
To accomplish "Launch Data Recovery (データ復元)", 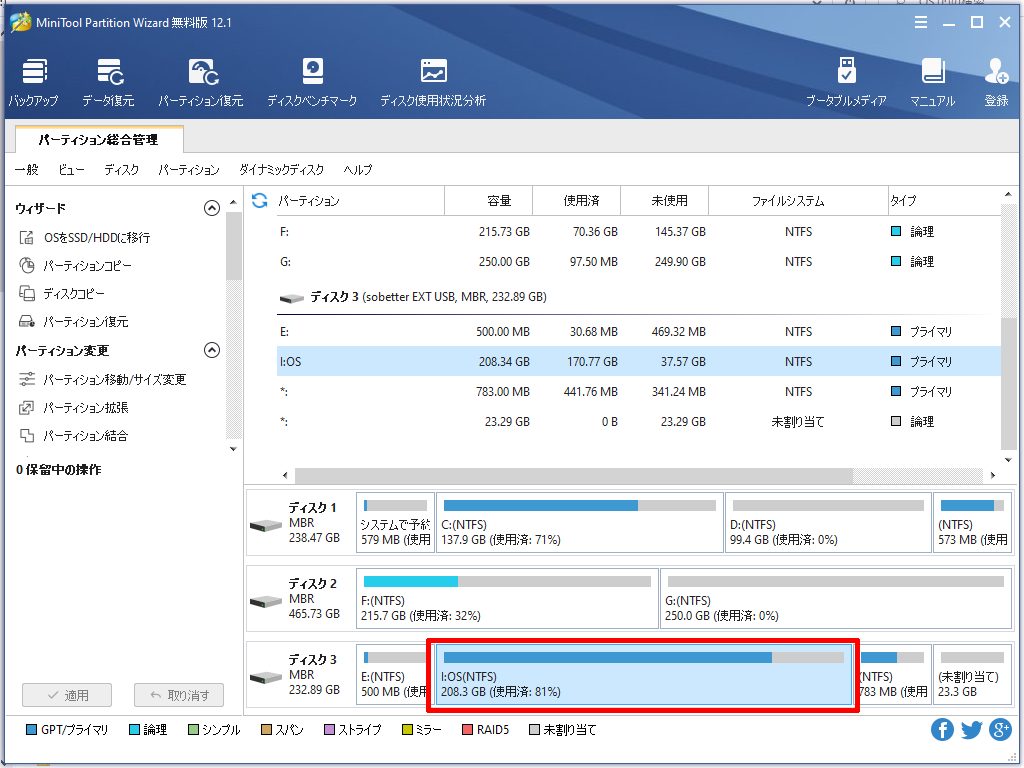I will coord(108,82).
